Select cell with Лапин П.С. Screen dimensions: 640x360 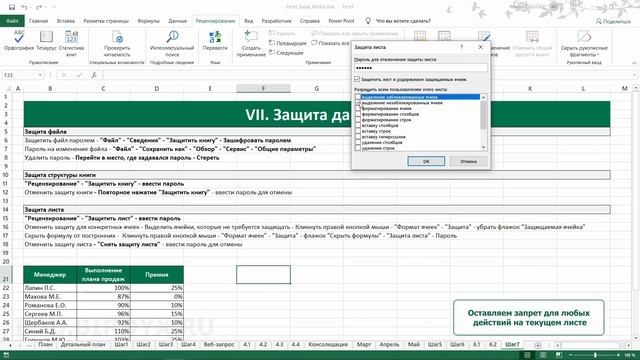point(50,288)
